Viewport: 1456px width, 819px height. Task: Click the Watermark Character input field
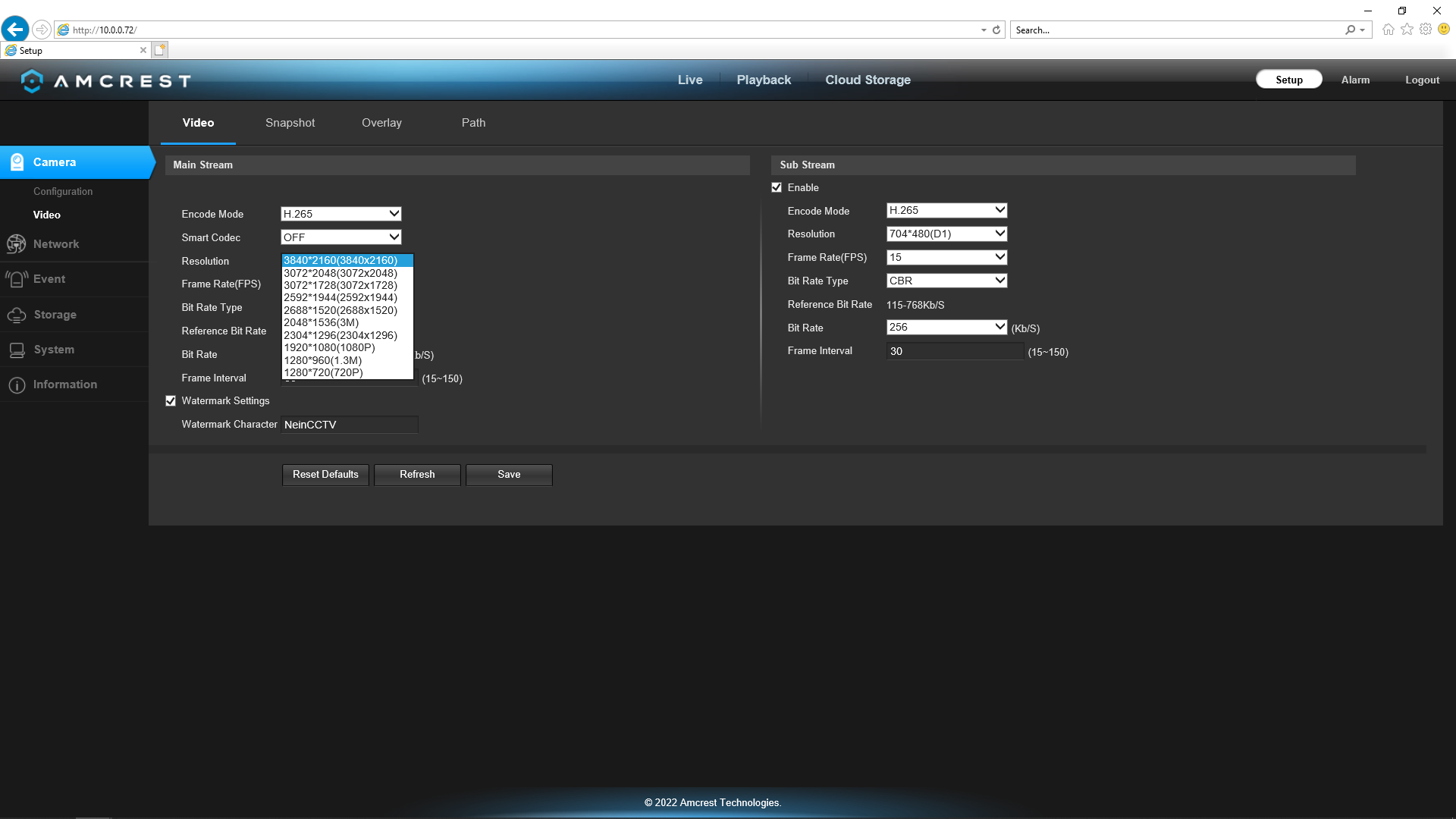click(x=350, y=425)
